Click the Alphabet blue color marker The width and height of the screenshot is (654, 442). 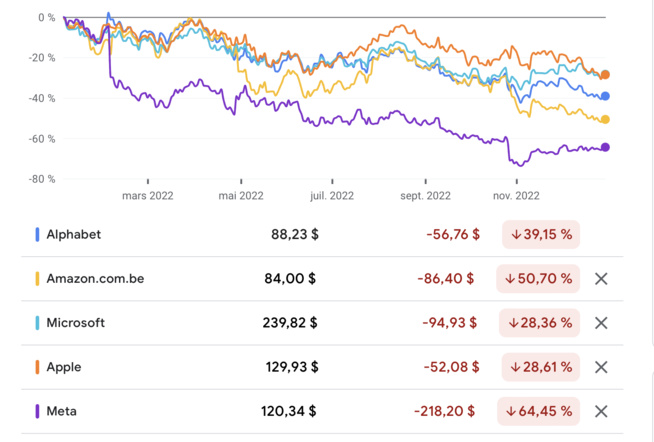click(x=38, y=235)
